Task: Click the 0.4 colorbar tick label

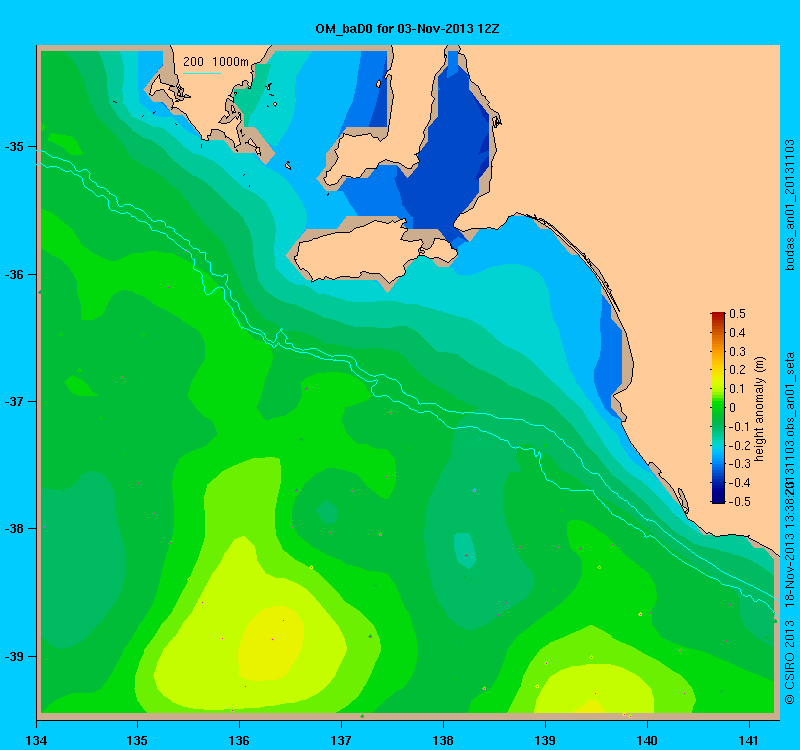Action: [x=737, y=333]
